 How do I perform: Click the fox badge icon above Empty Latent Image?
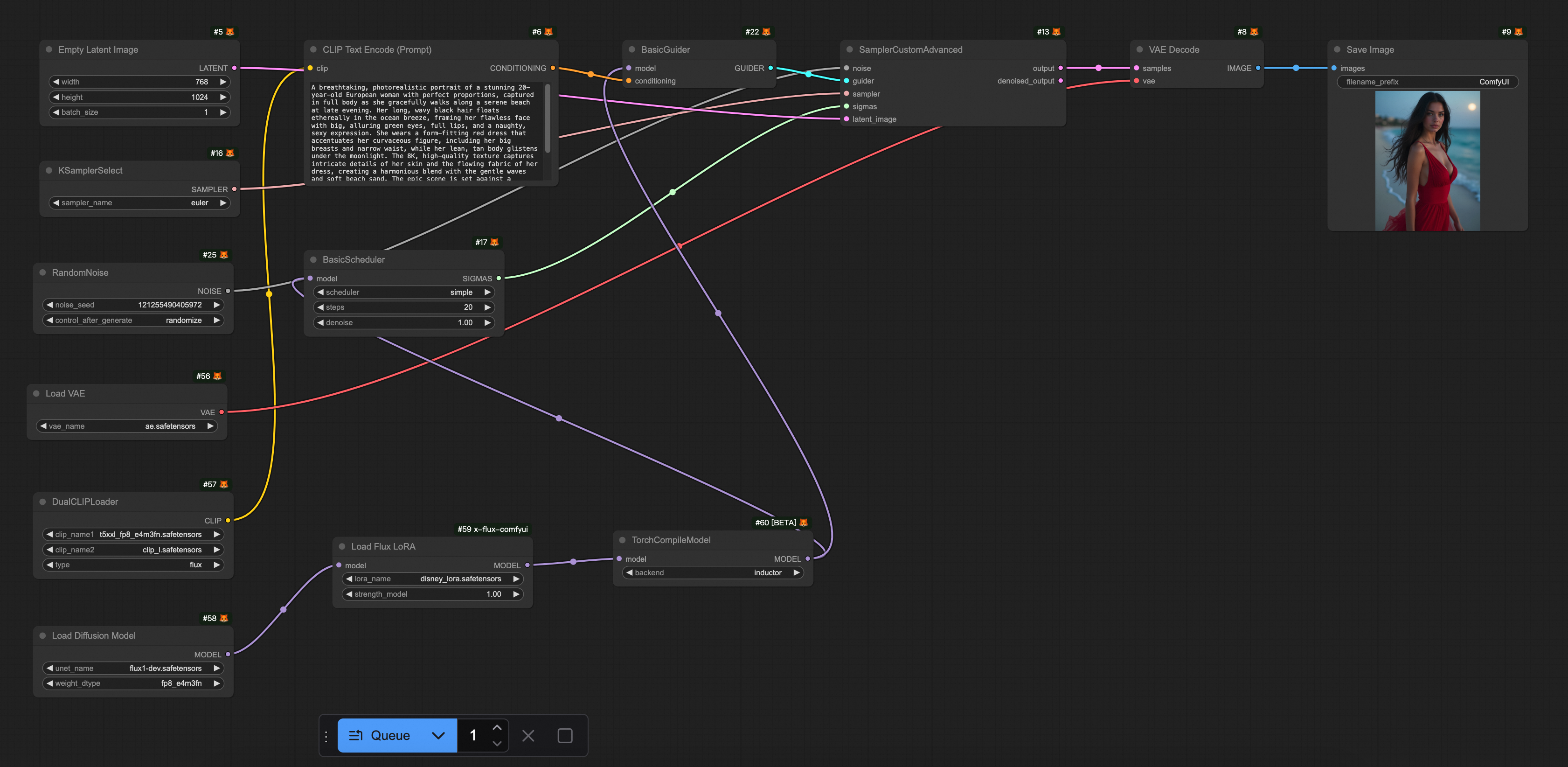[230, 32]
